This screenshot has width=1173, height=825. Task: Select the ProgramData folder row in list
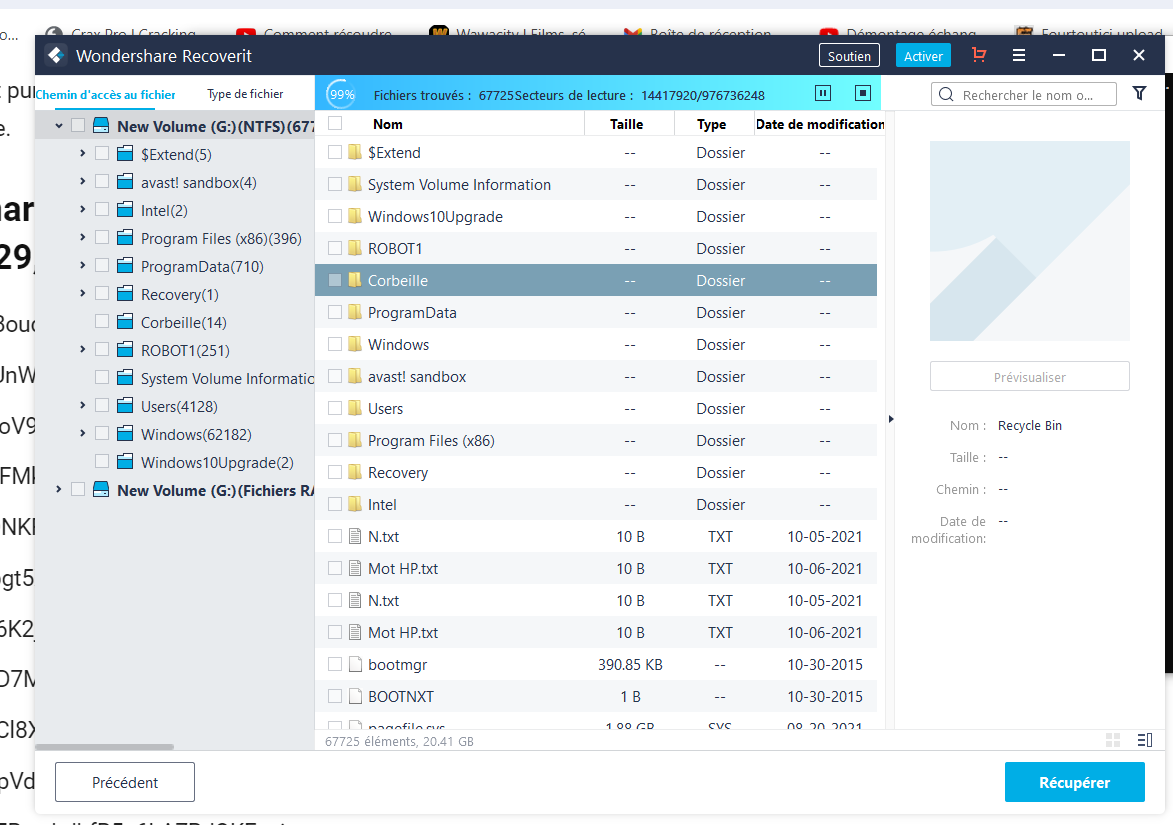point(595,312)
